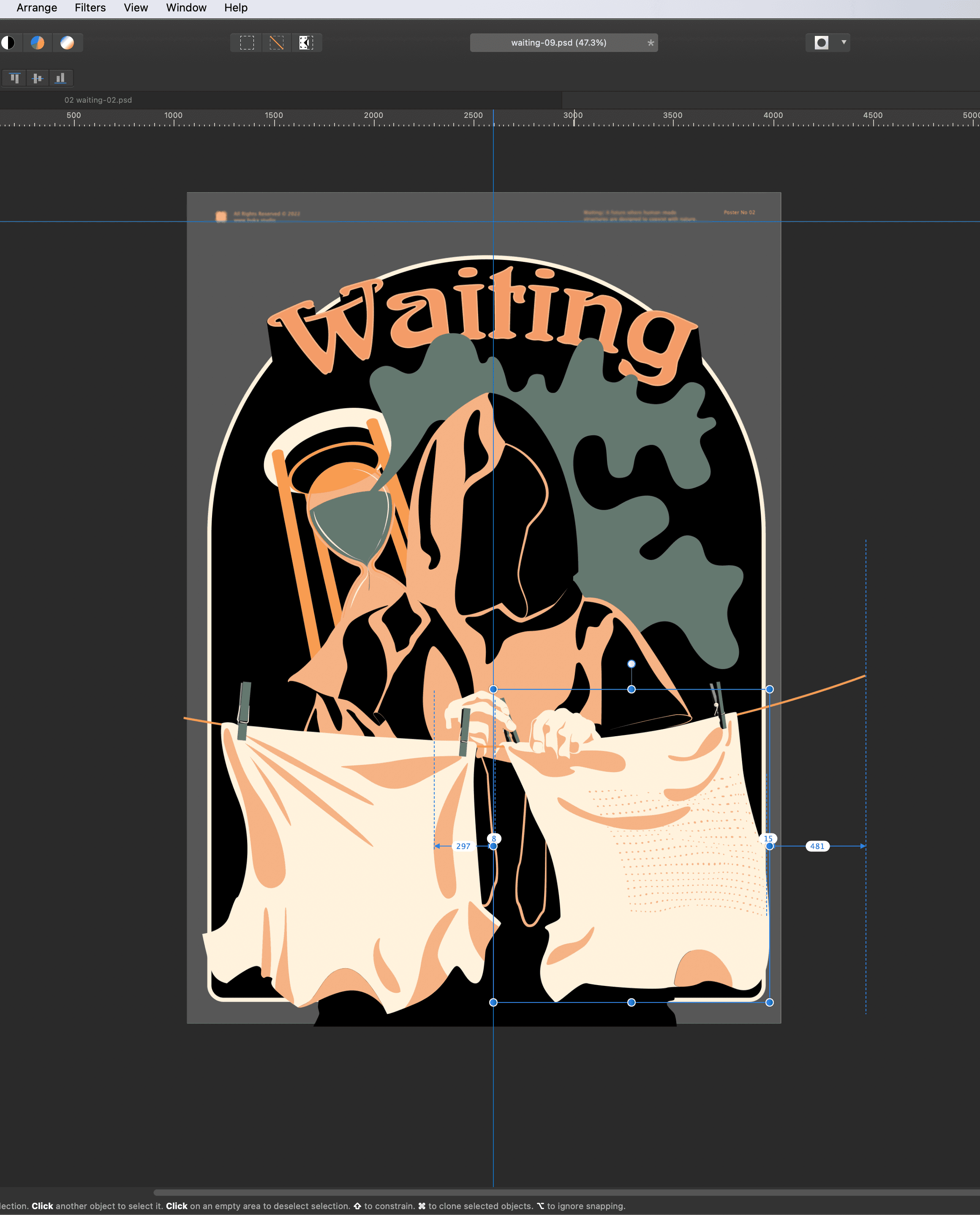Switch to the 02 waiting-02.psd document tab
Screen dimensions: 980x1215
98,99
